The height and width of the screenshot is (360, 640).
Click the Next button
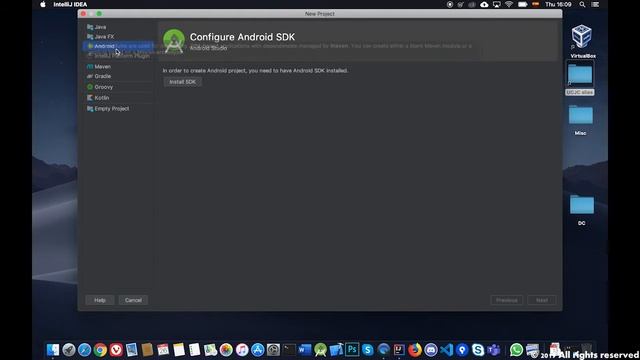[x=542, y=300]
